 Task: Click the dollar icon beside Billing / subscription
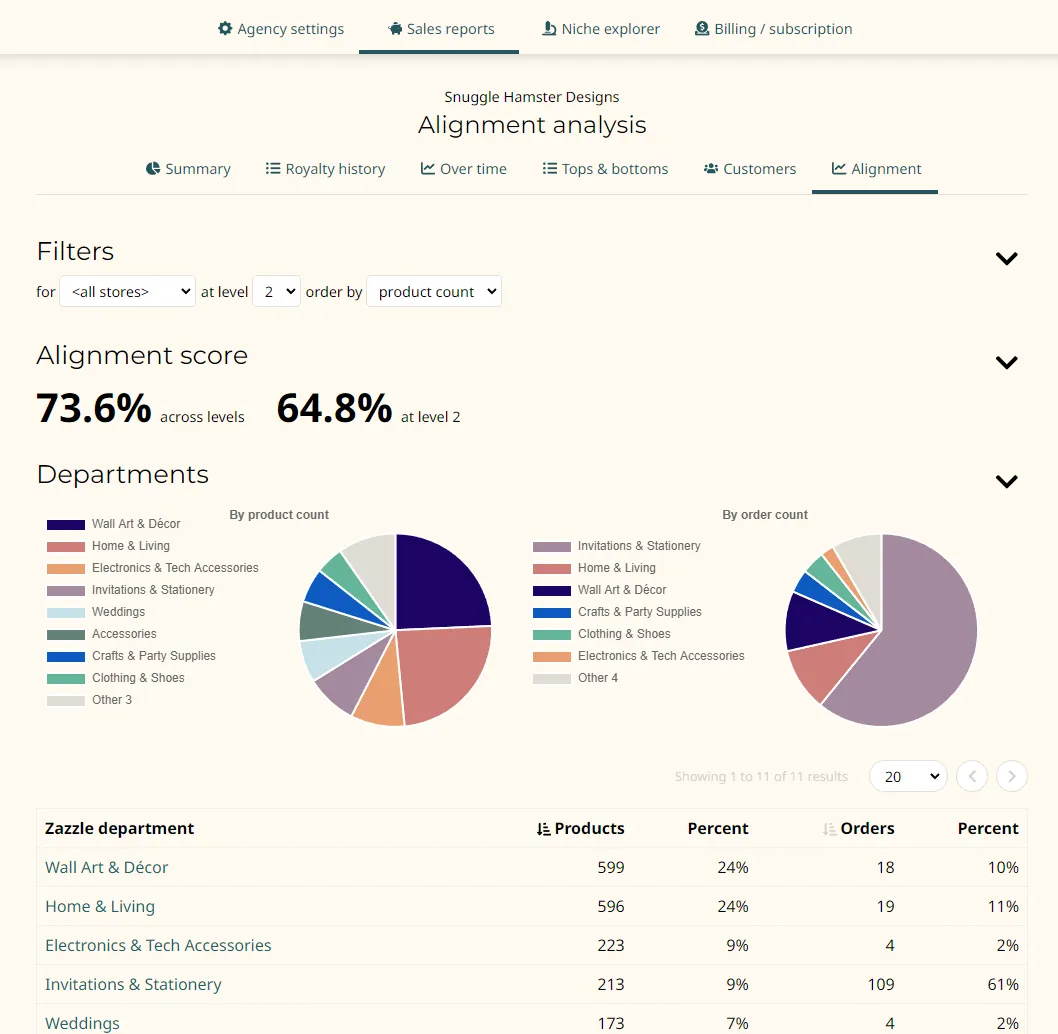(702, 29)
